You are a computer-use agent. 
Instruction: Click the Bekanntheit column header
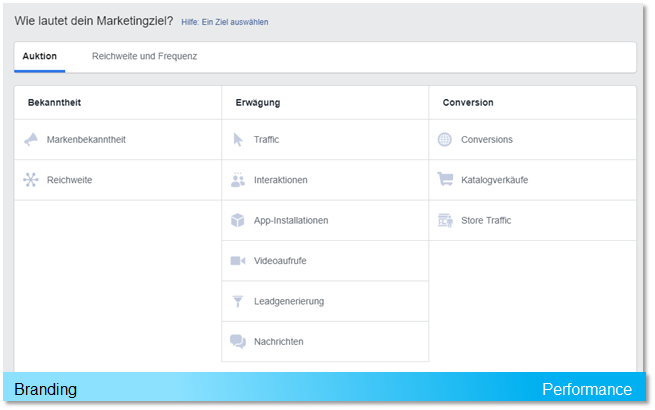click(54, 103)
